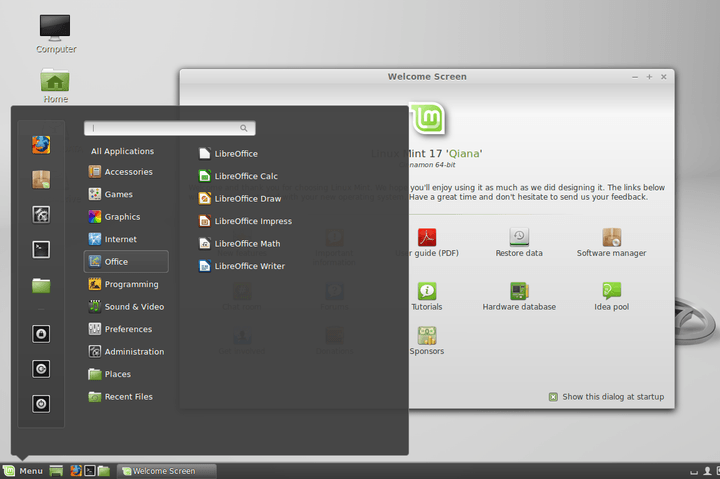Open Software manager in Welcome Screen
Image resolution: width=720 pixels, height=479 pixels.
click(x=611, y=243)
